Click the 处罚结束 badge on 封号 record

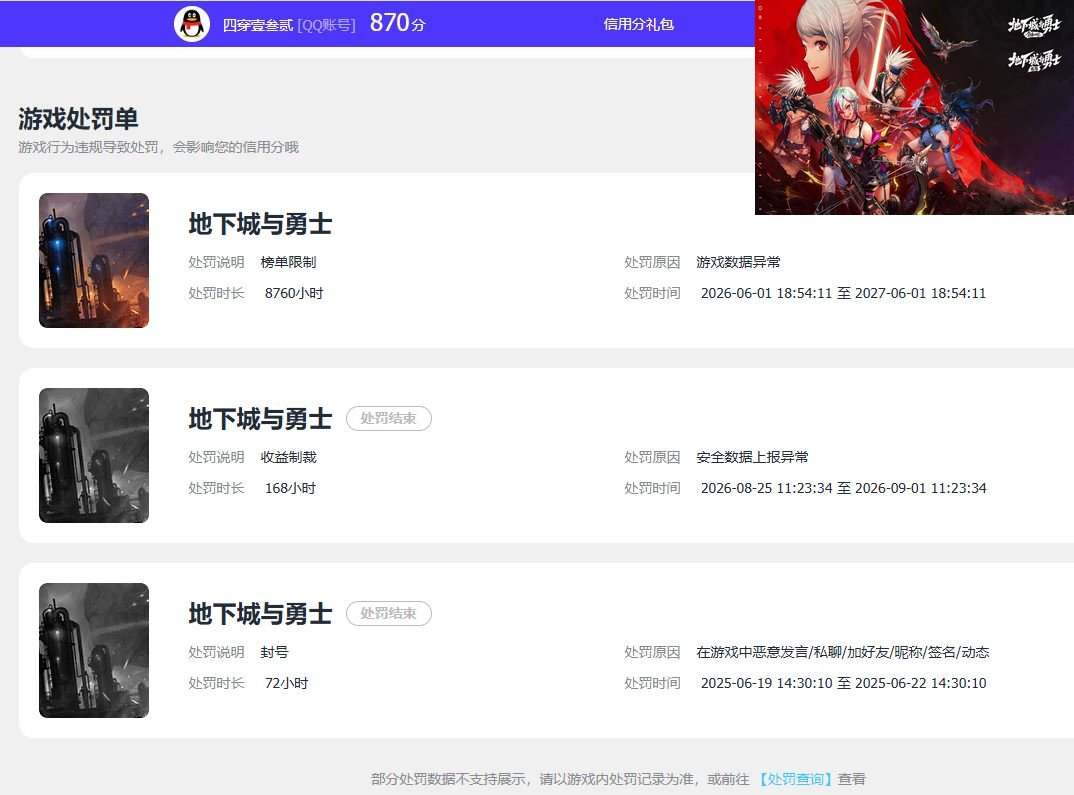388,614
